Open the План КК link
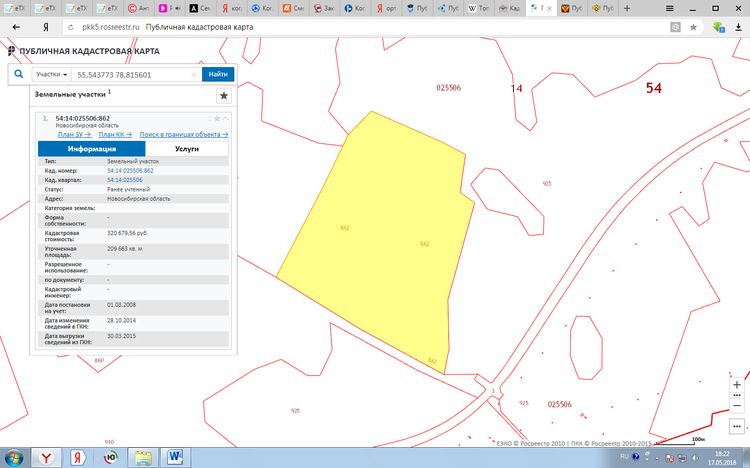Viewport: 750px width, 468px height. [115, 134]
